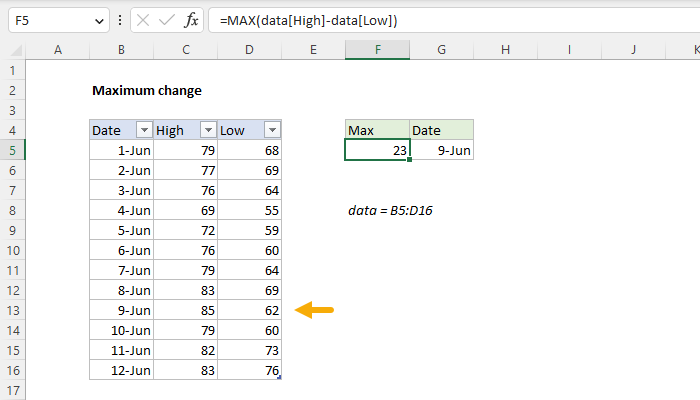Select the 7-Jun date cell
Viewport: 700px width, 400px height.
pos(121,271)
